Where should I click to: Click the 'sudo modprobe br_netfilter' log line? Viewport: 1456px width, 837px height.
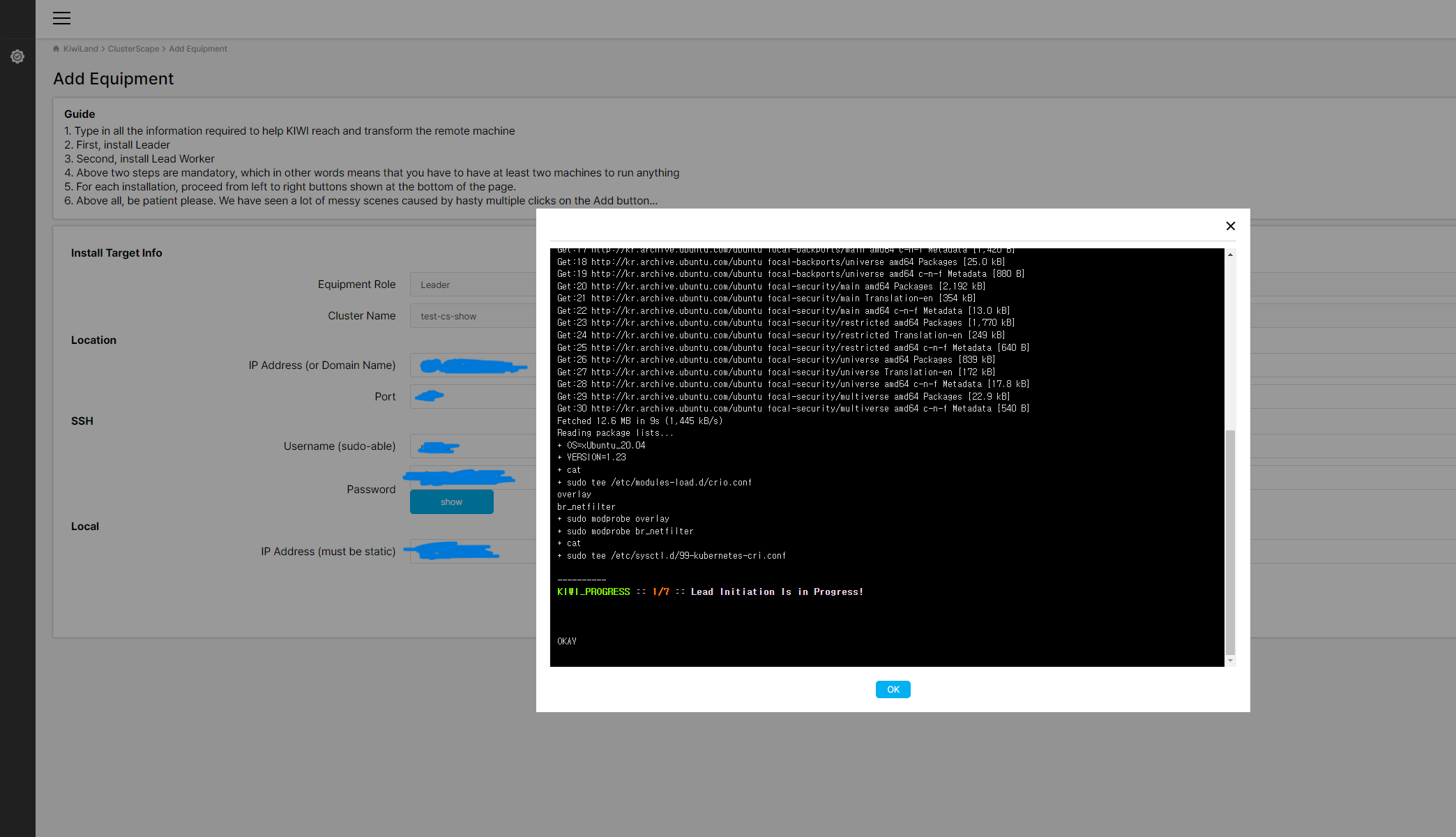pos(625,531)
